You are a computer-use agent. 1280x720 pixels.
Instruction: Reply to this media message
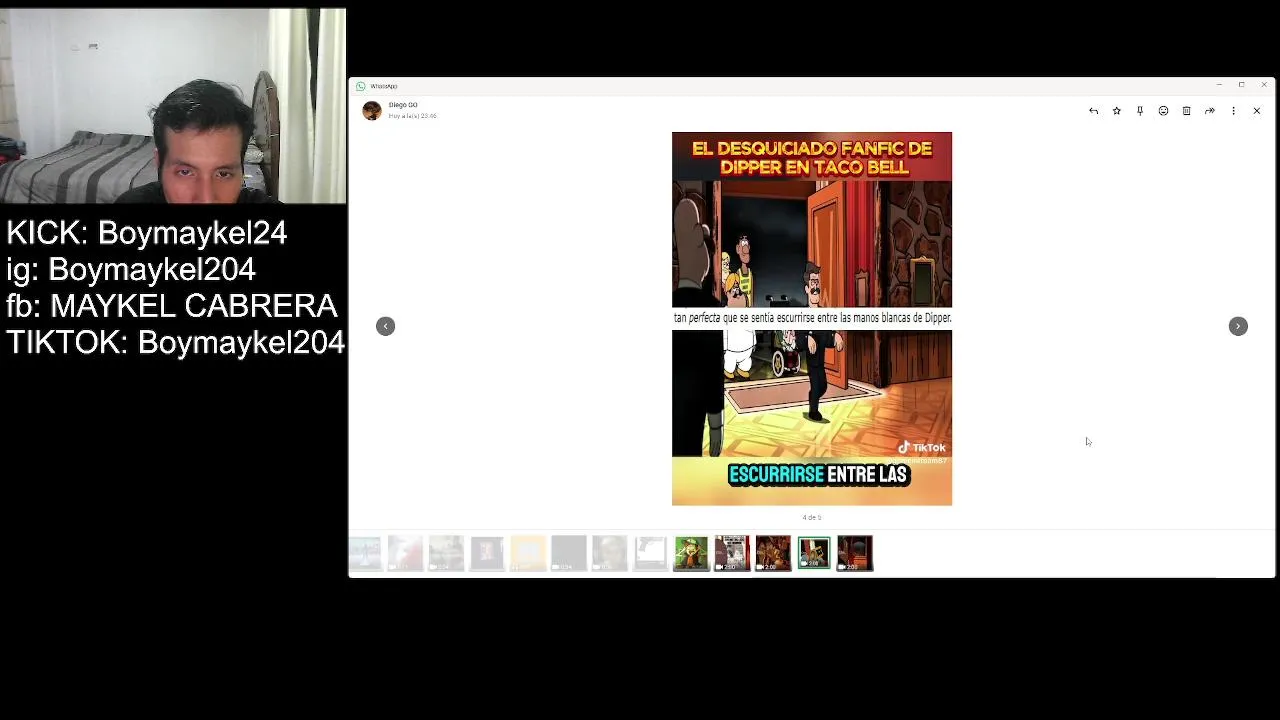click(1093, 111)
